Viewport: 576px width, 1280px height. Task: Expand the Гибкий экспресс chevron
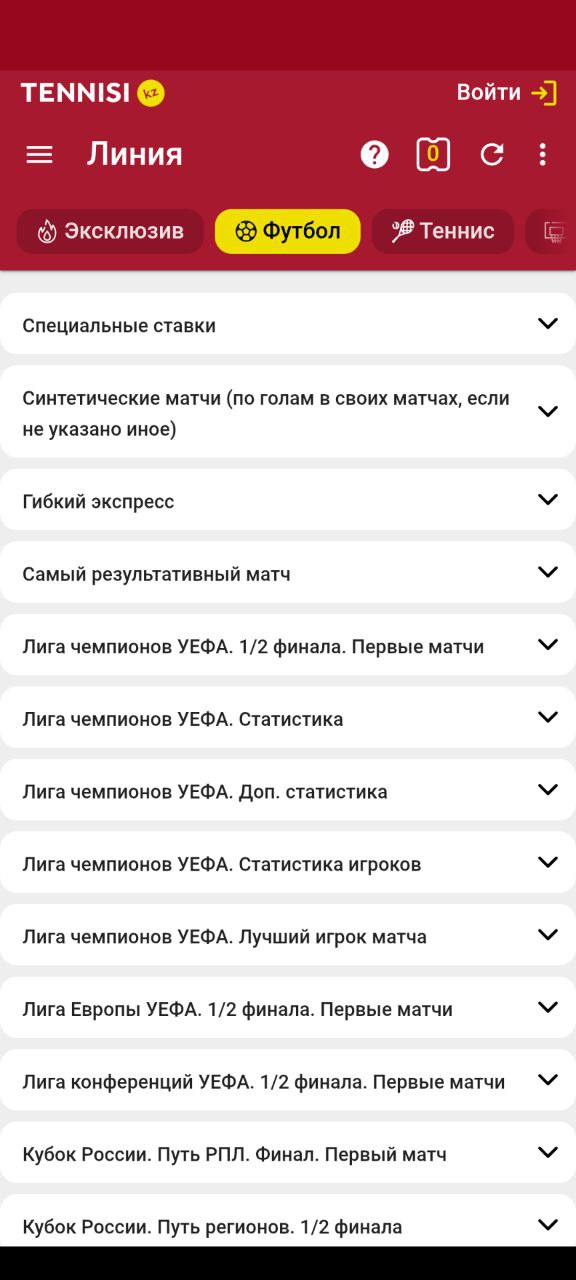[x=547, y=500]
